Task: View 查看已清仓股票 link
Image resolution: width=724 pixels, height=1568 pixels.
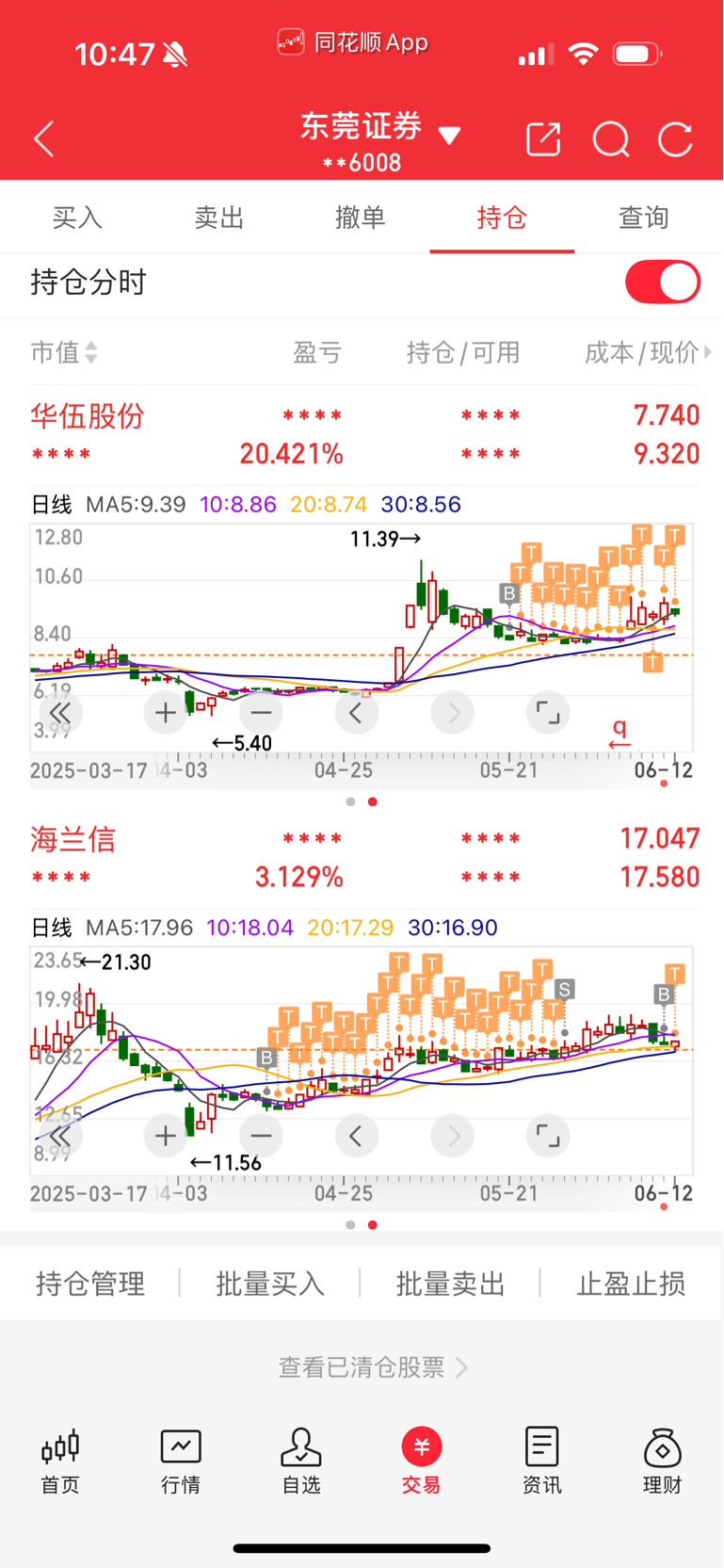Action: click(x=373, y=1366)
